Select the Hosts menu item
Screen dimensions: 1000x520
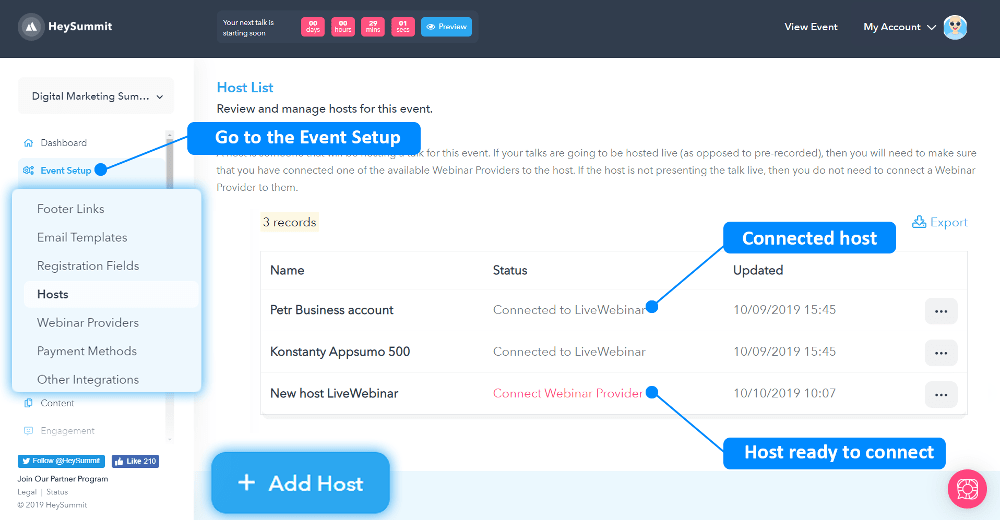111,294
